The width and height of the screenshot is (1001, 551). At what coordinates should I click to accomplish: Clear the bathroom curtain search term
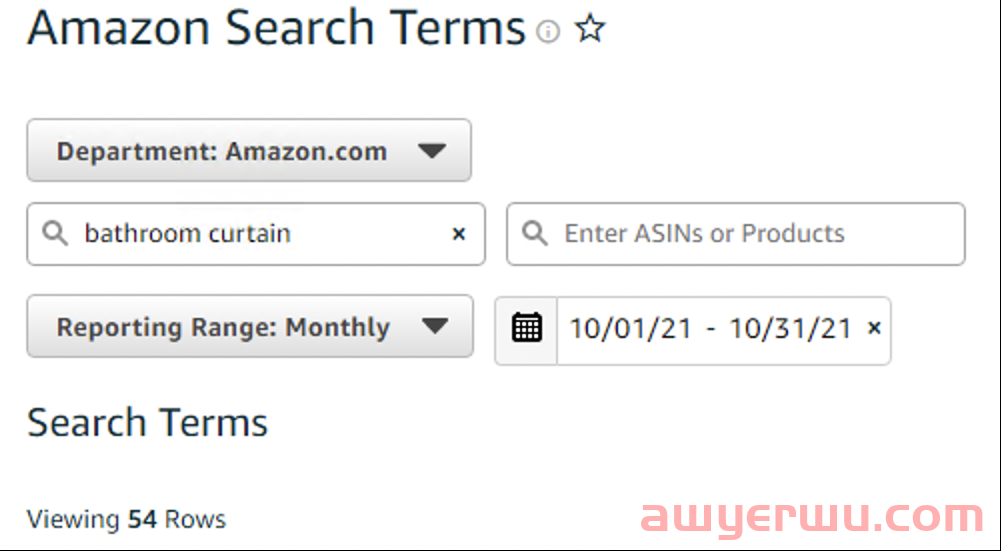pyautogui.click(x=458, y=234)
